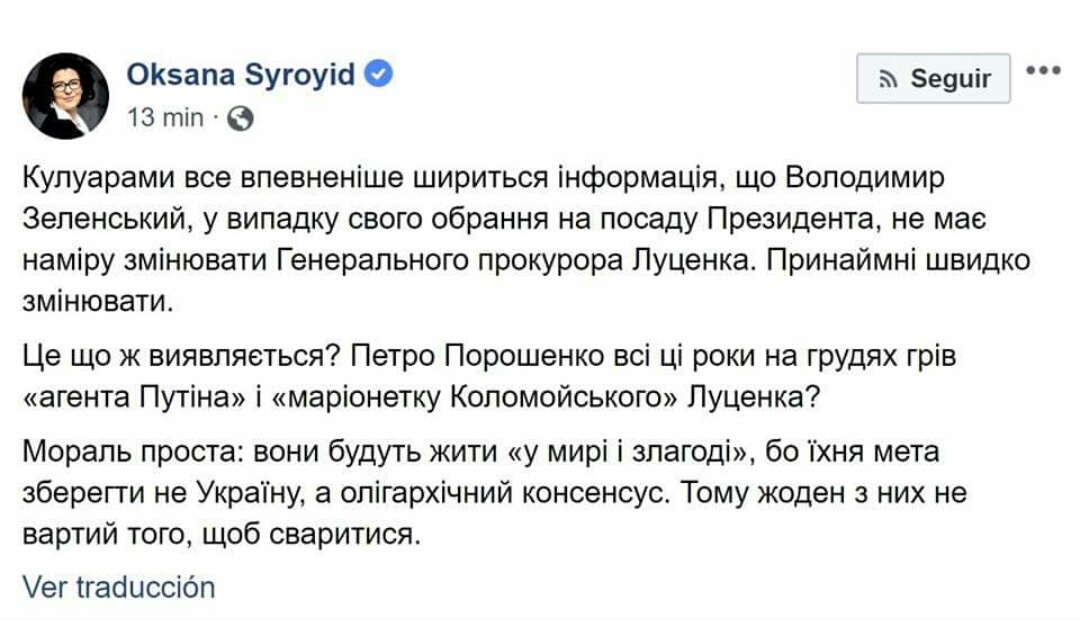
Task: Follow the page with Seguir button
Action: click(x=933, y=78)
